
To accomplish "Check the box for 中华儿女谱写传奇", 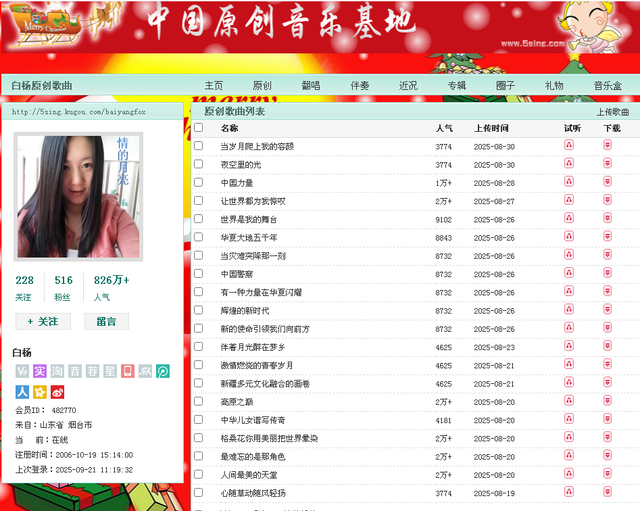I will pyautogui.click(x=199, y=420).
